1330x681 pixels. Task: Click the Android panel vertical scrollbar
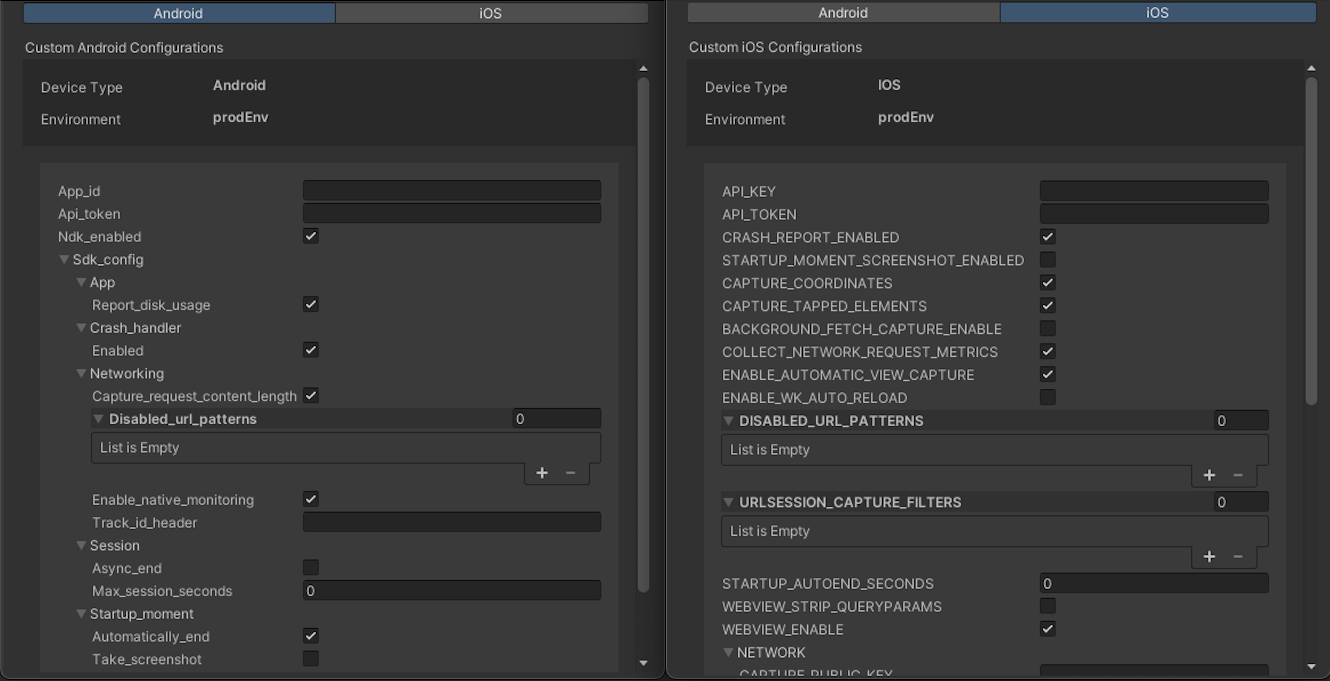coord(643,334)
